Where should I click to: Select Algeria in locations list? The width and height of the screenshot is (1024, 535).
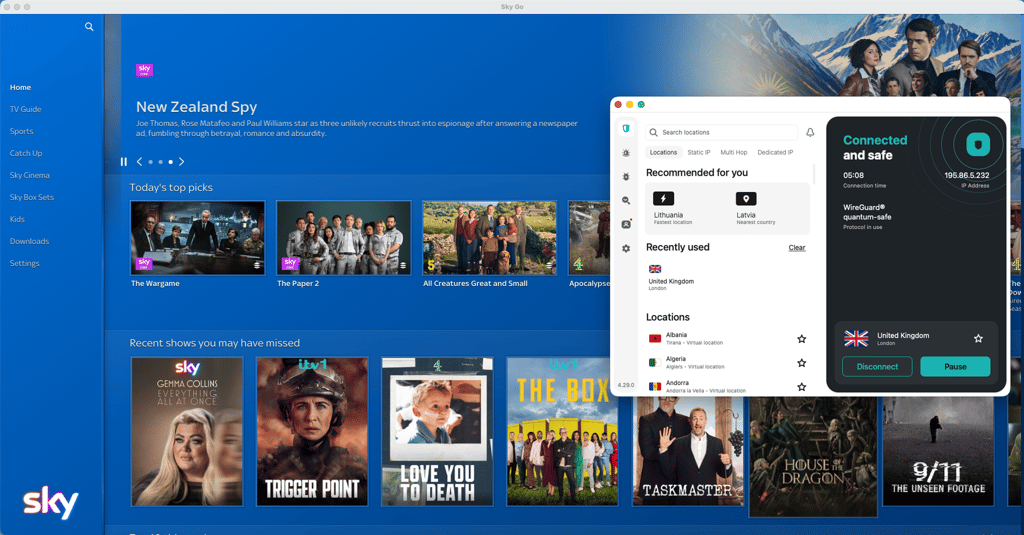[718, 363]
